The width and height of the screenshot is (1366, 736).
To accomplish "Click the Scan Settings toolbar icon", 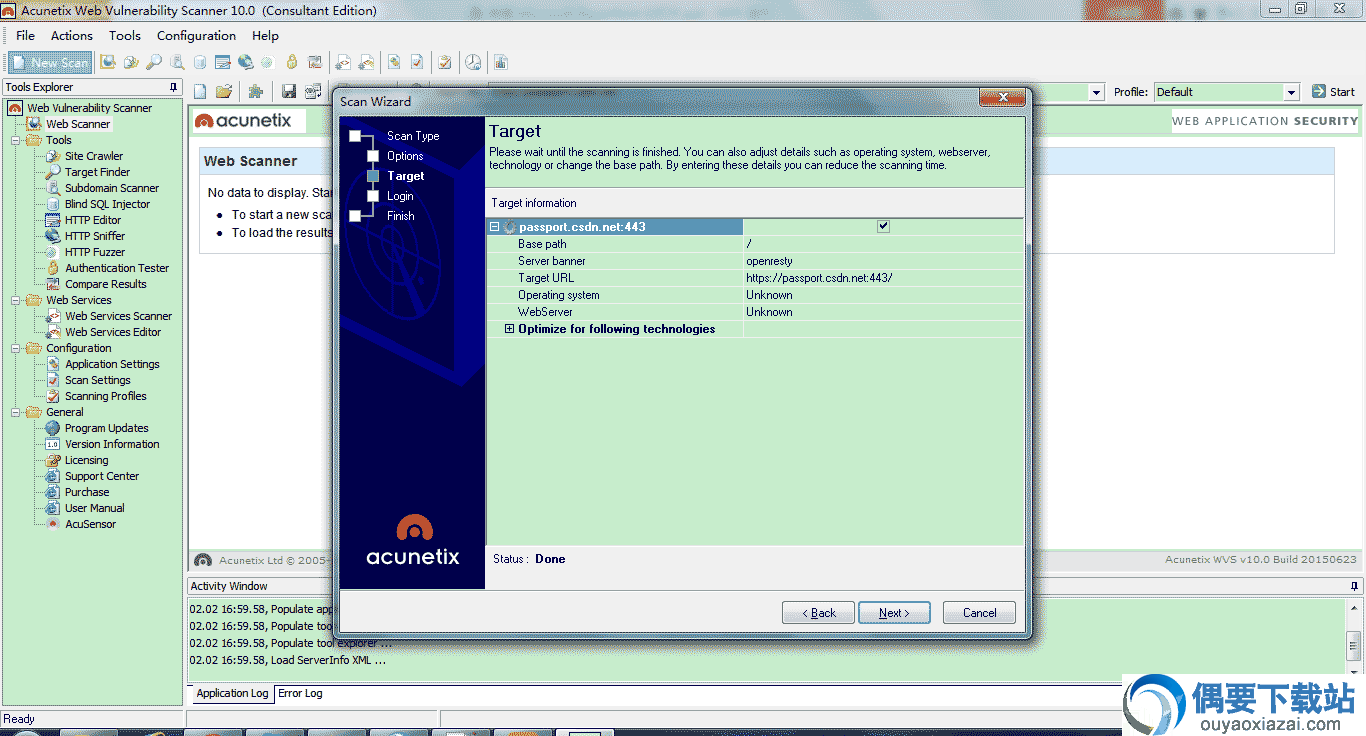I will 417,62.
